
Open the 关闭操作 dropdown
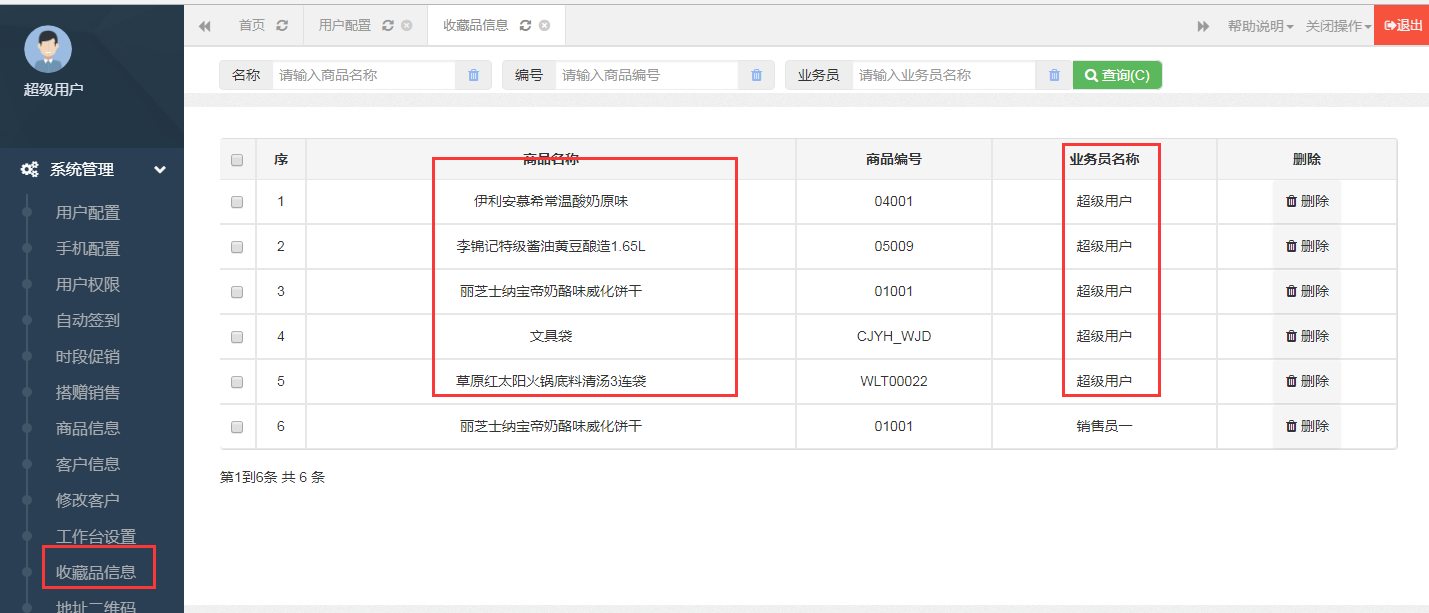(1338, 26)
